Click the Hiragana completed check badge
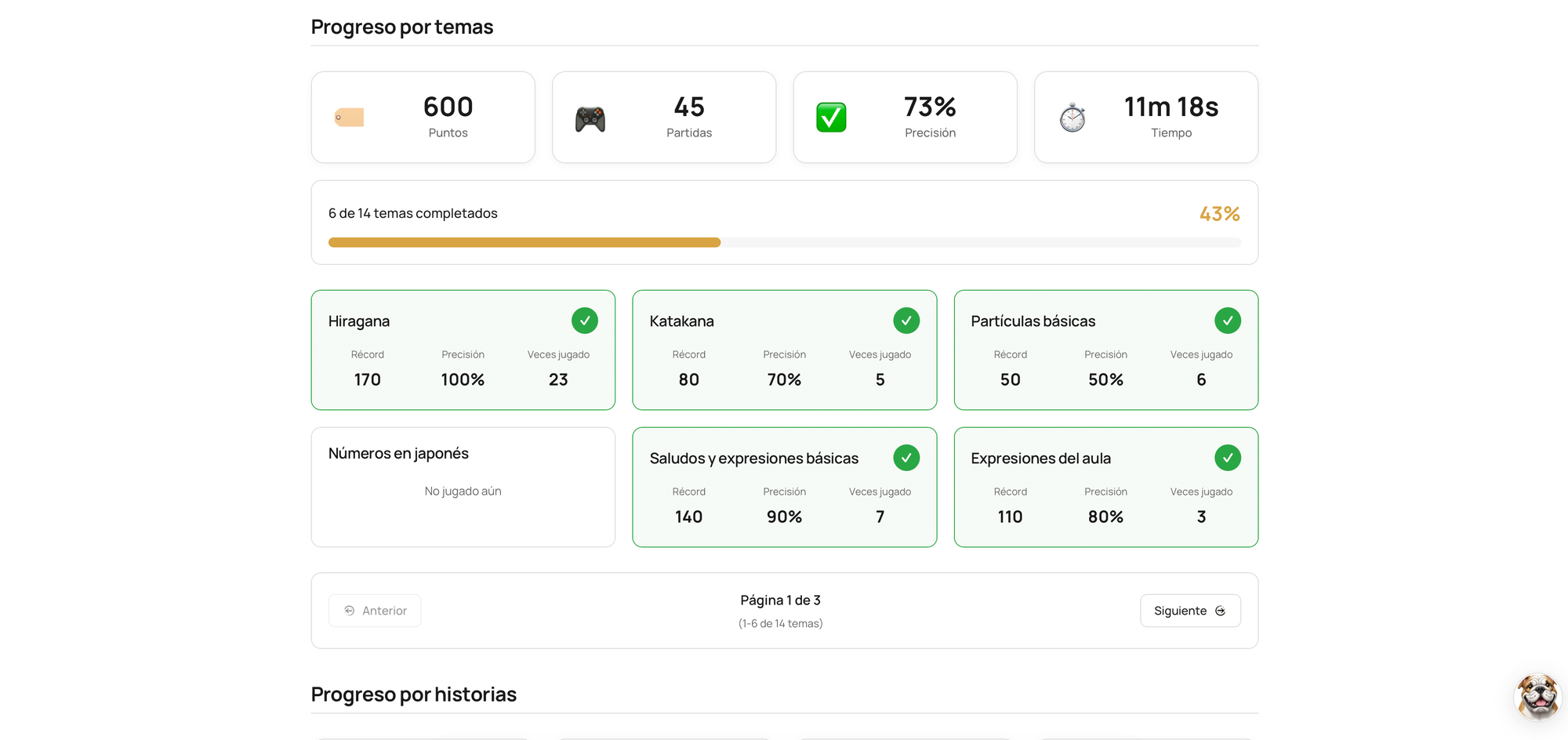 pyautogui.click(x=584, y=321)
